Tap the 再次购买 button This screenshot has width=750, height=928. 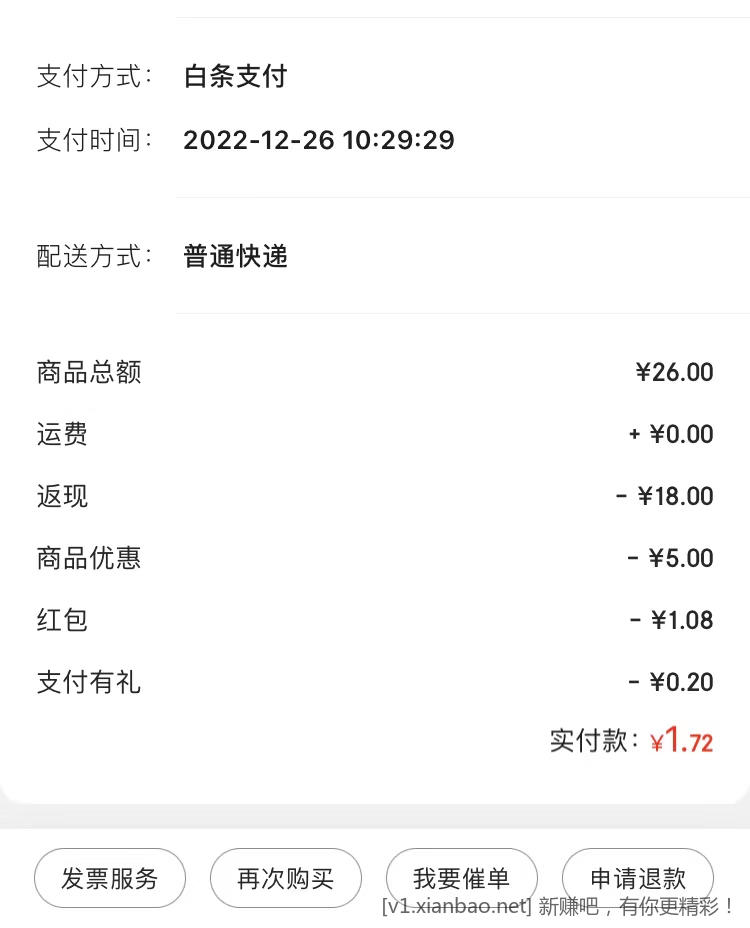[x=285, y=878]
